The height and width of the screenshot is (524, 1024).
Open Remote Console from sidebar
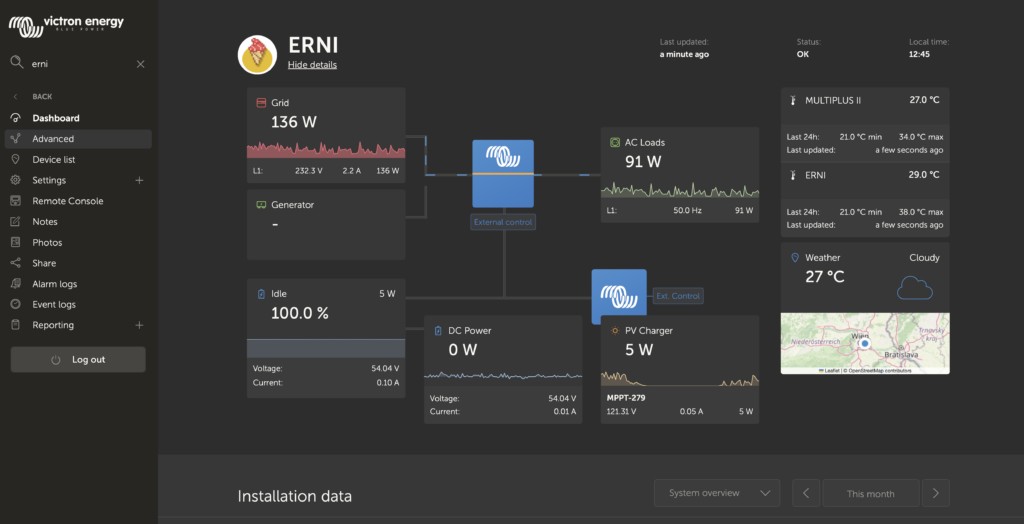tap(67, 201)
